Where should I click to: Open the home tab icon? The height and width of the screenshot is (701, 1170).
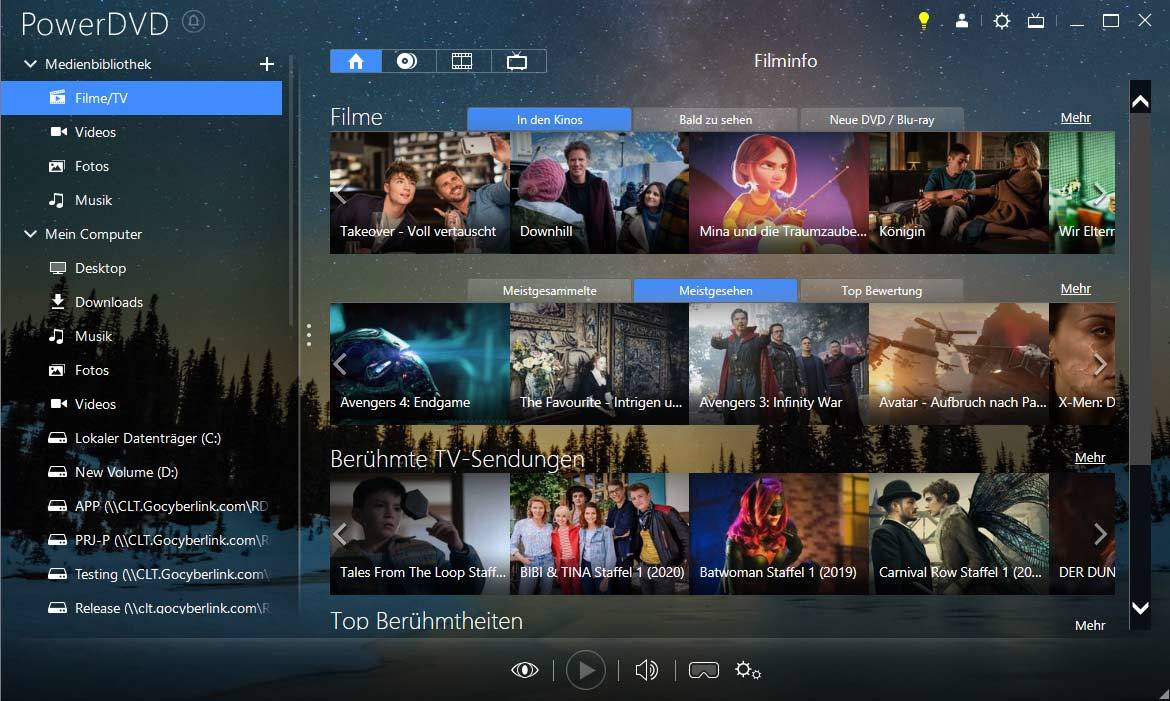pos(356,61)
